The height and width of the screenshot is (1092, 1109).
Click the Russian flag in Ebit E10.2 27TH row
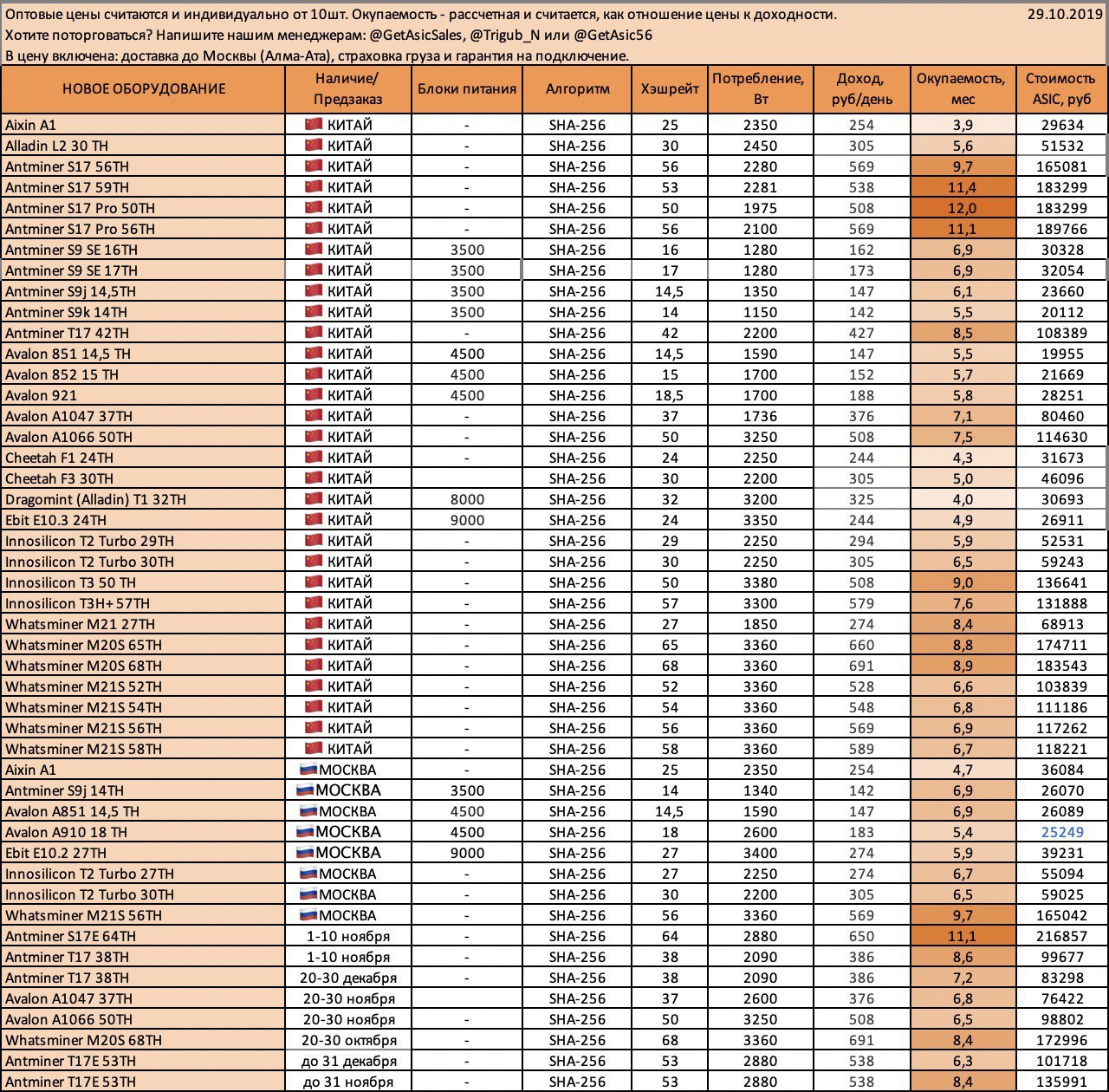306,853
